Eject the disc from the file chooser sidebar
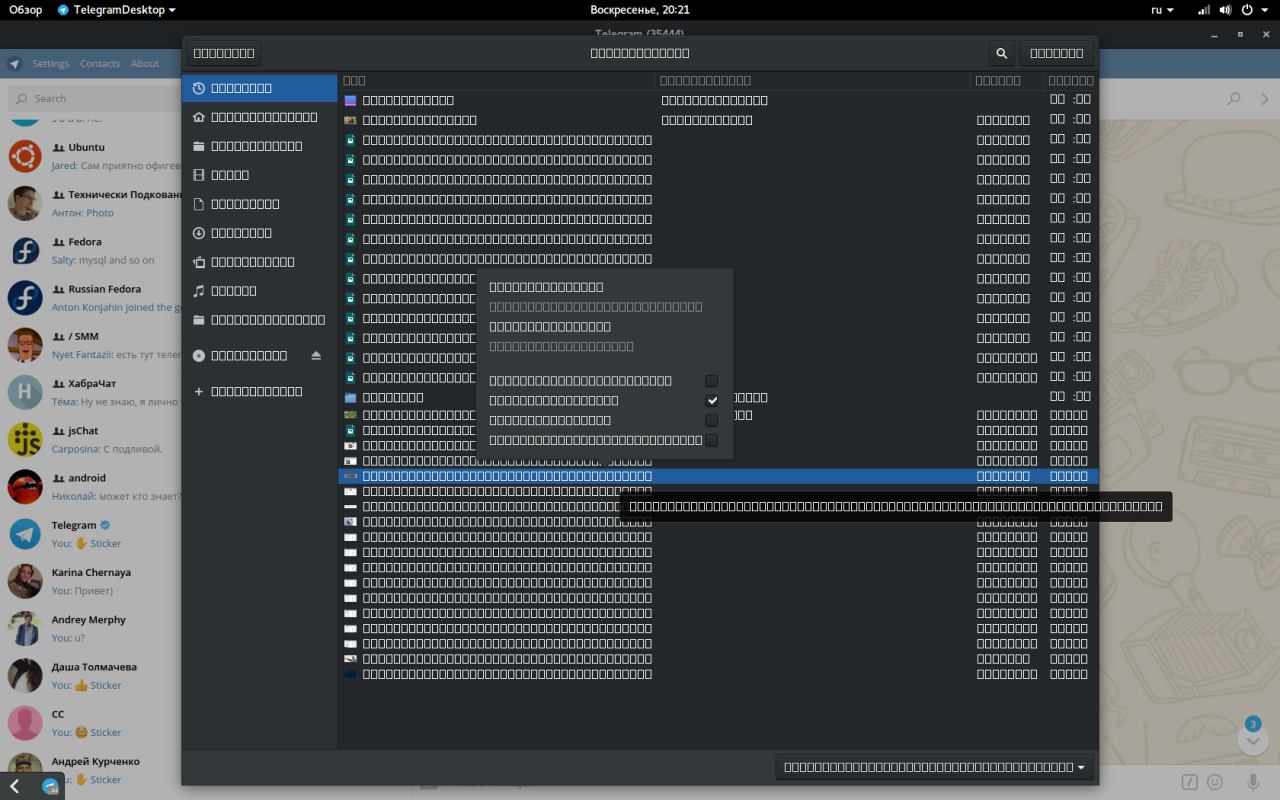This screenshot has height=800, width=1280. click(316, 356)
